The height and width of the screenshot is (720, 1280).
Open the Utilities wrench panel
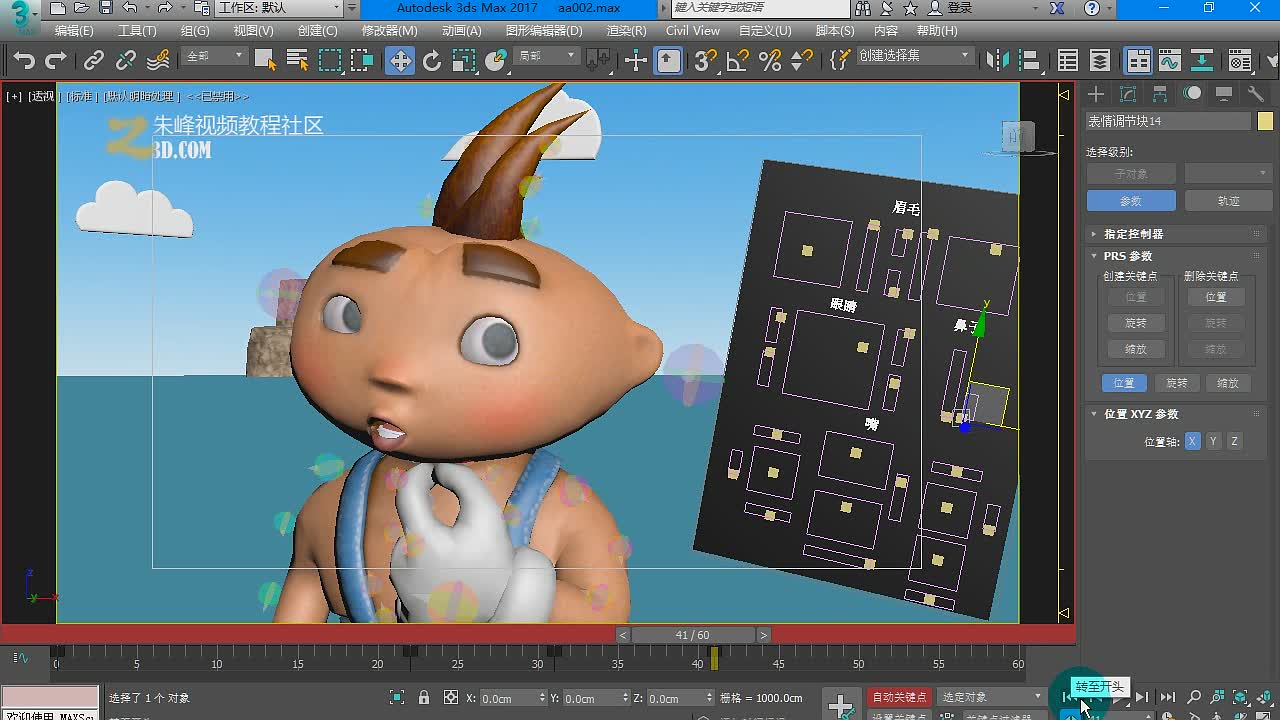coord(1256,94)
